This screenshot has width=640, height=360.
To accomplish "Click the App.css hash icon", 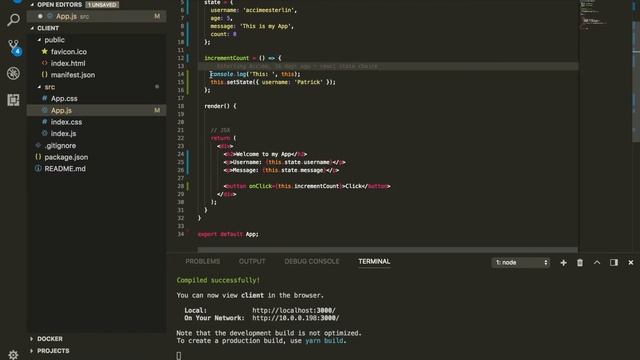I will click(44, 98).
